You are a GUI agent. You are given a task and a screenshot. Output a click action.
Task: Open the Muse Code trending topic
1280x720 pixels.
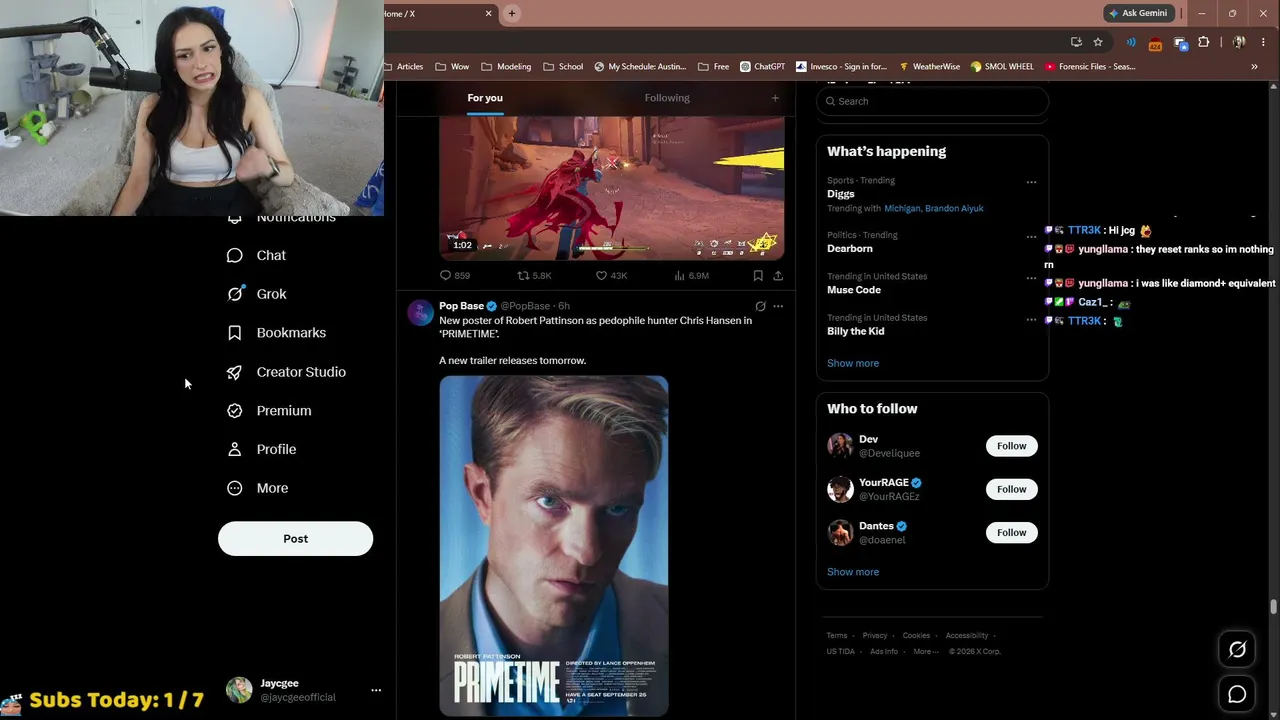[854, 290]
